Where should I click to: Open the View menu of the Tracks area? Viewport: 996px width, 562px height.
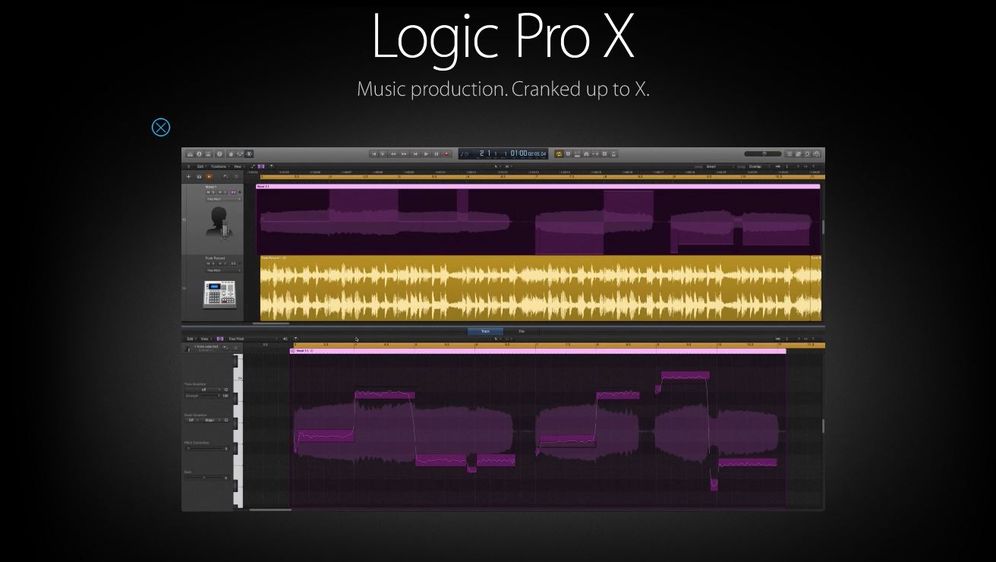(238, 166)
